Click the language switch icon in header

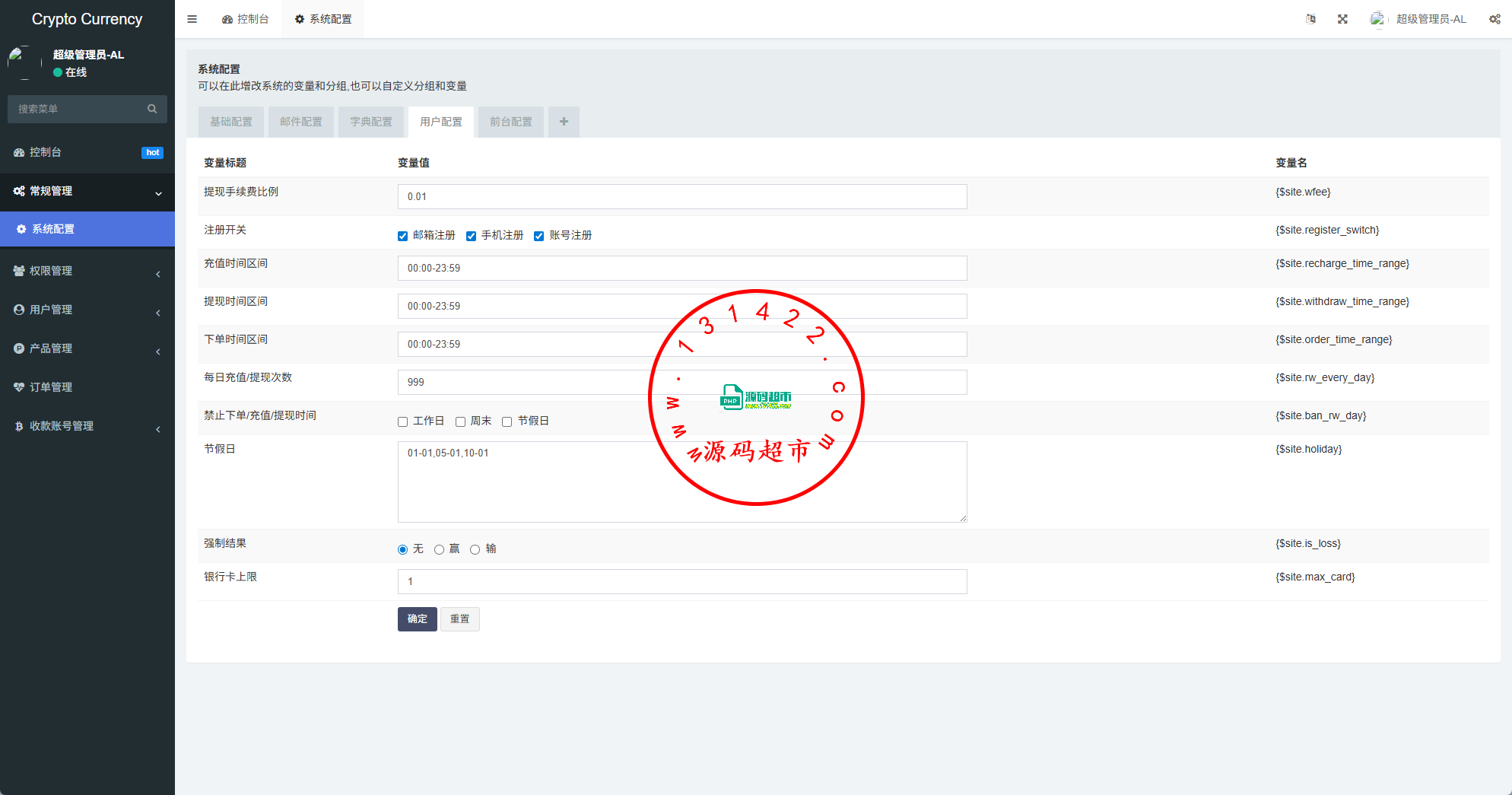click(1310, 19)
